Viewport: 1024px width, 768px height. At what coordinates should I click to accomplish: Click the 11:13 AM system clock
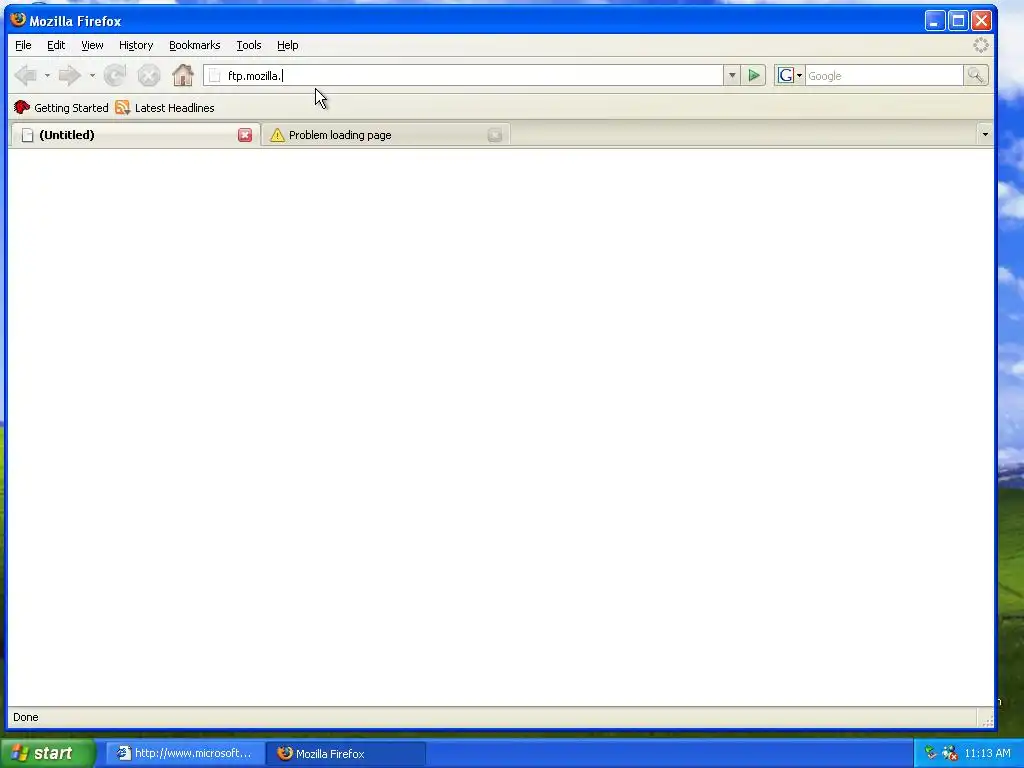pos(987,754)
